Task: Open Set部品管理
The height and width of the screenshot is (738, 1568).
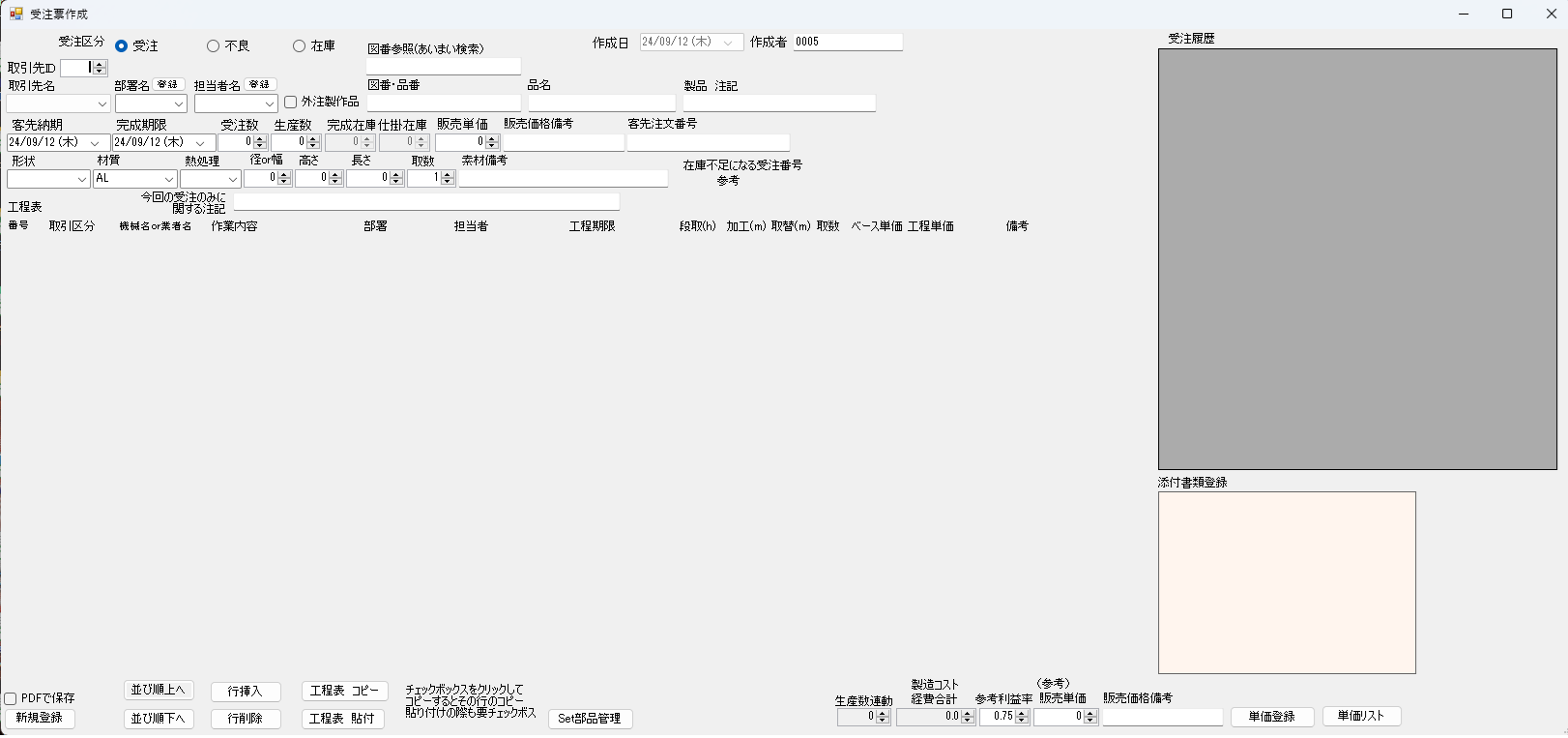Action: pos(590,719)
